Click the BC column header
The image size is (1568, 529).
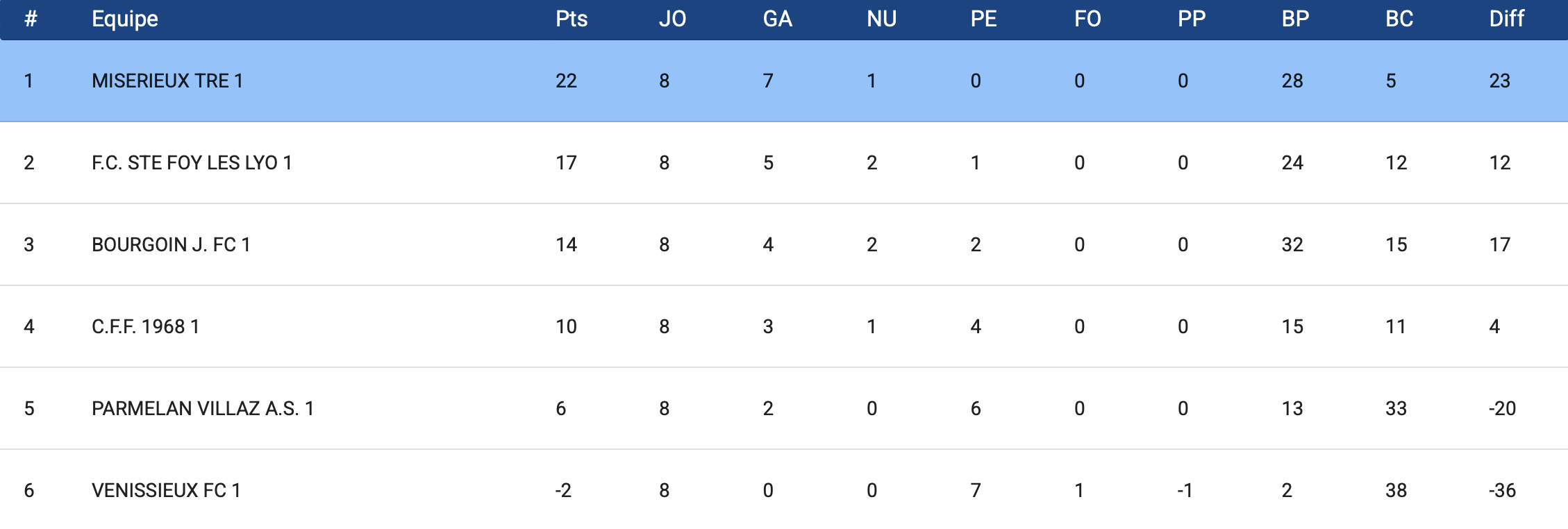pyautogui.click(x=1399, y=19)
